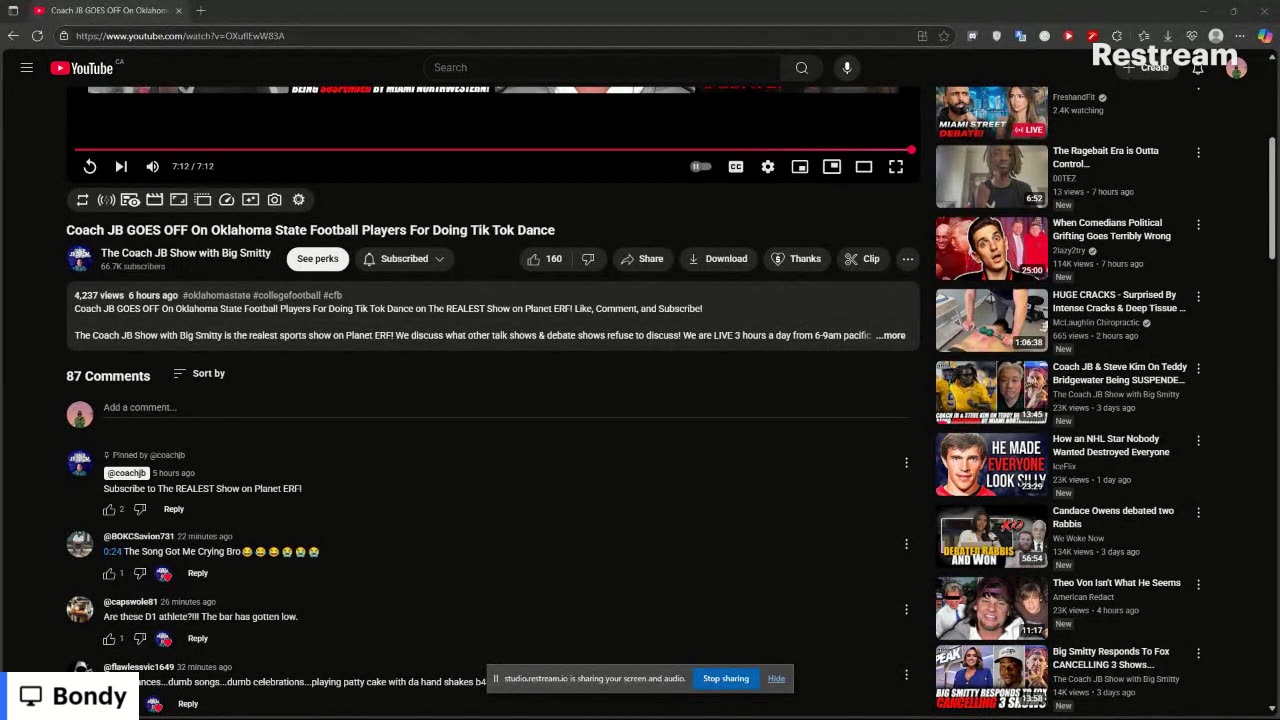Share the video
1280x720 pixels.
point(642,259)
